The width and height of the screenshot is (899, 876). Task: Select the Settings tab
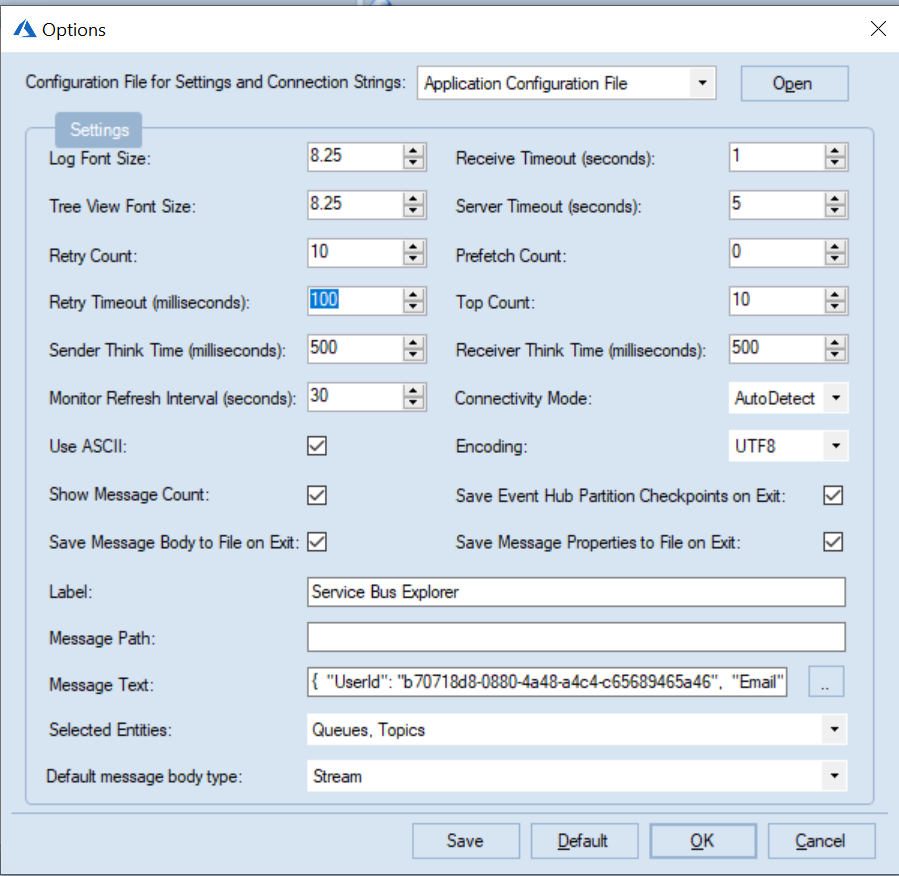tap(97, 130)
